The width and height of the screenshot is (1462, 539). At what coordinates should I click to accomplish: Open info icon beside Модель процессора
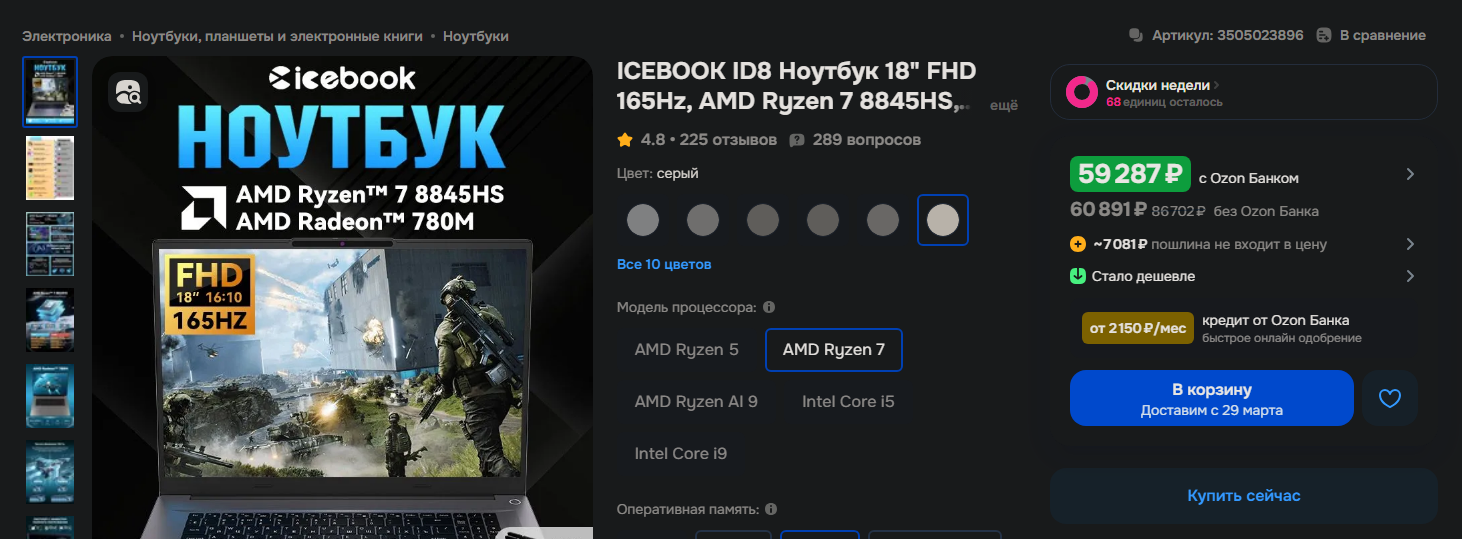769,307
